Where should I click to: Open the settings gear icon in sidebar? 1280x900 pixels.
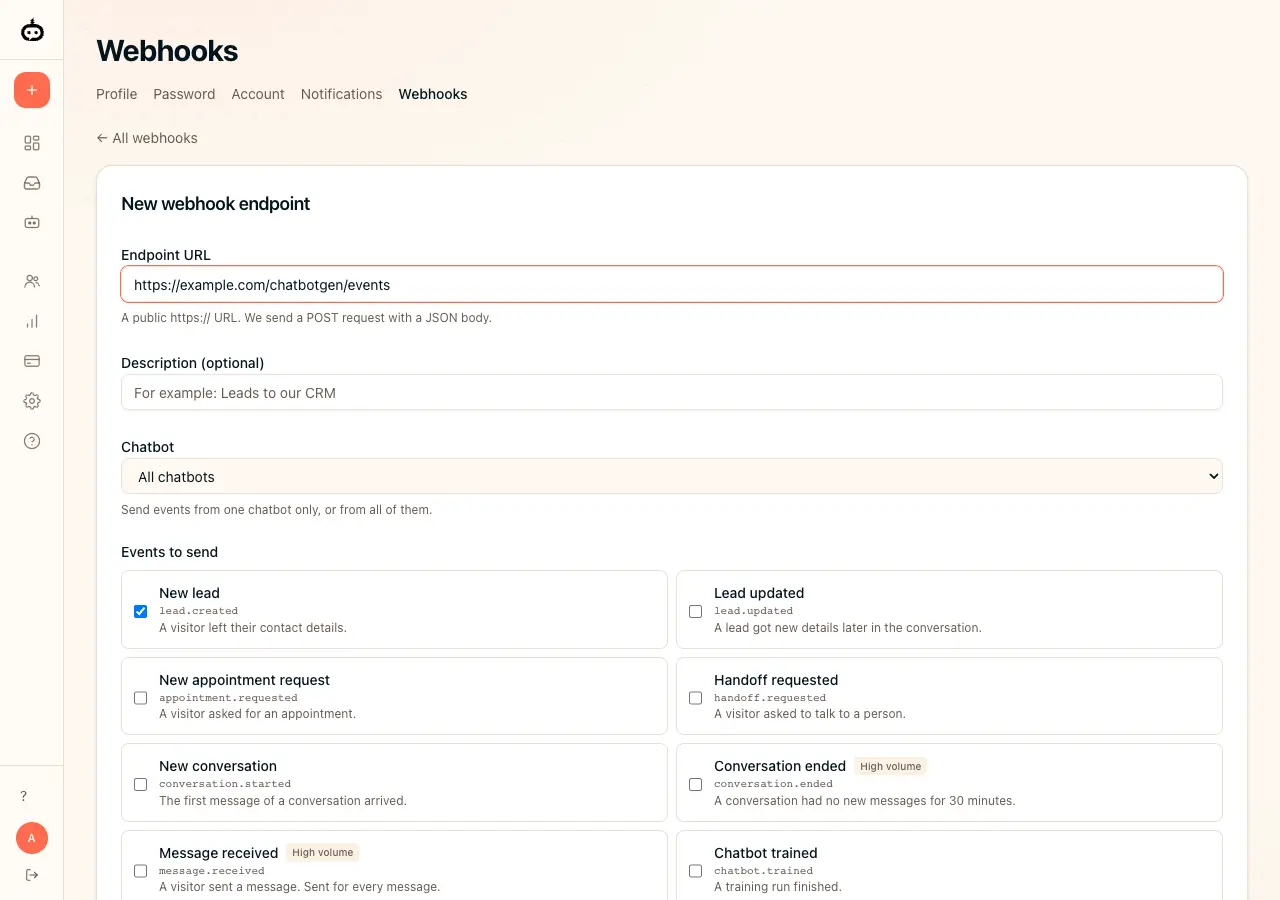point(32,401)
